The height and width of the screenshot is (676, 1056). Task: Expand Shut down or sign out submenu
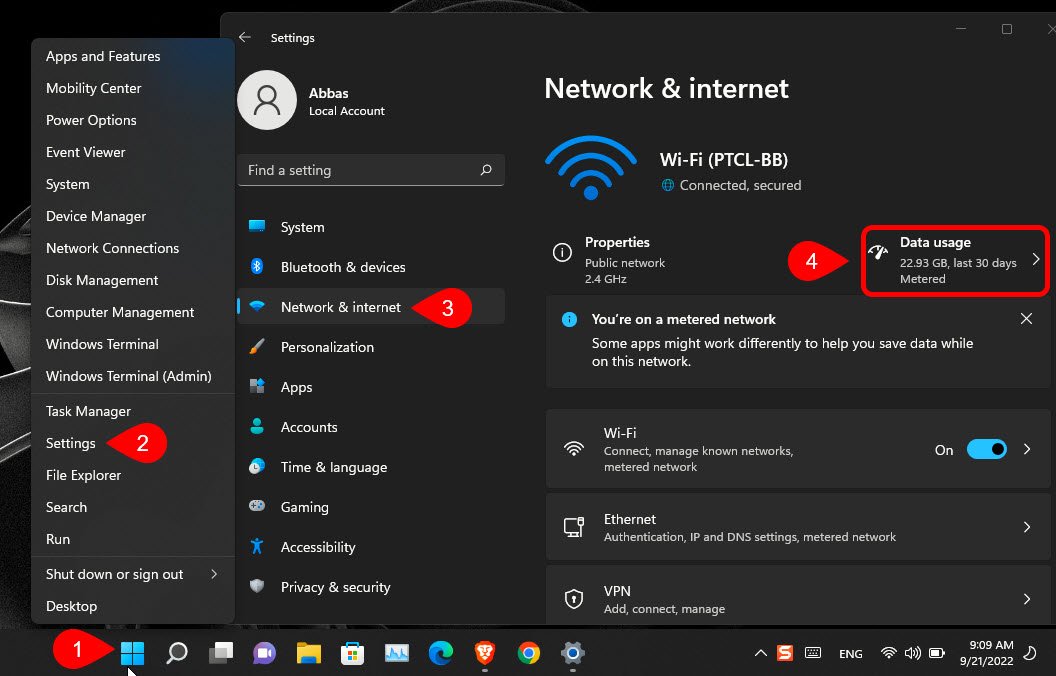coord(213,574)
